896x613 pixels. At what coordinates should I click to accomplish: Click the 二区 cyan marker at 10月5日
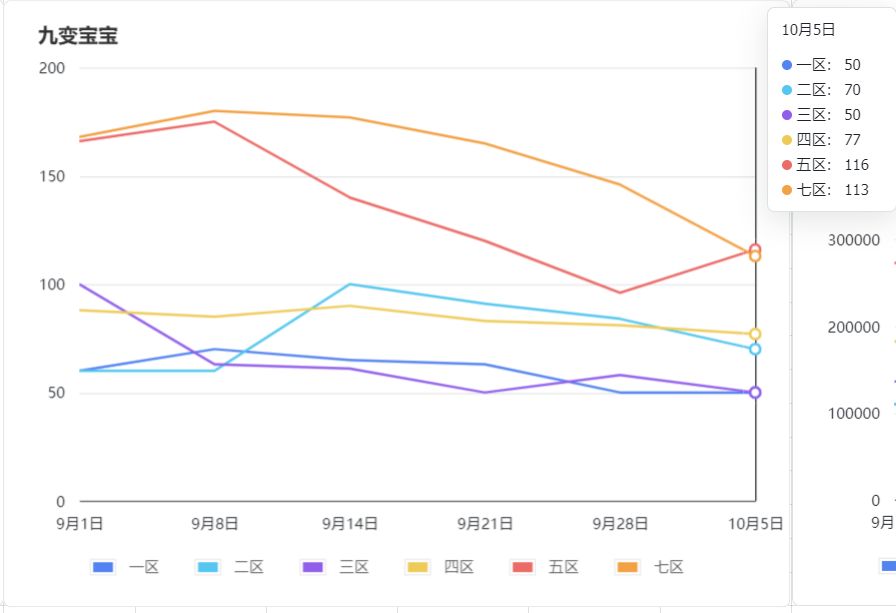tap(755, 349)
